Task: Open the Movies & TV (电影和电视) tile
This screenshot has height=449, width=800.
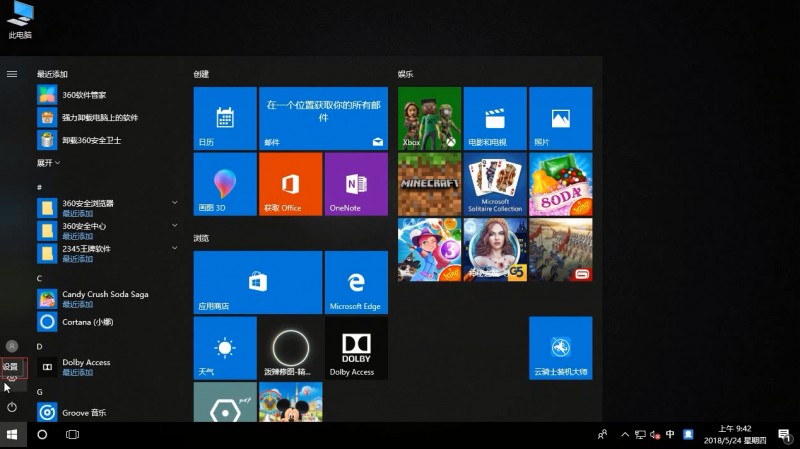Action: (495, 118)
